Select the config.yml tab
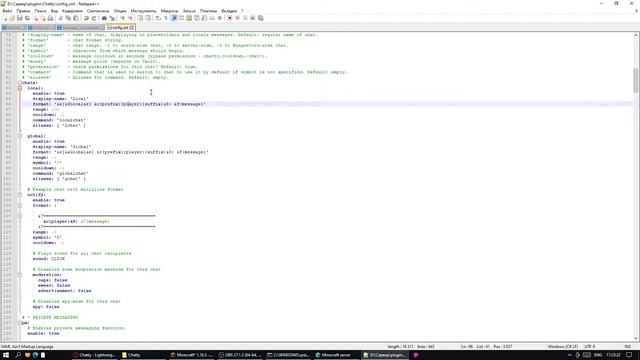640x360 pixels. (x=120, y=28)
